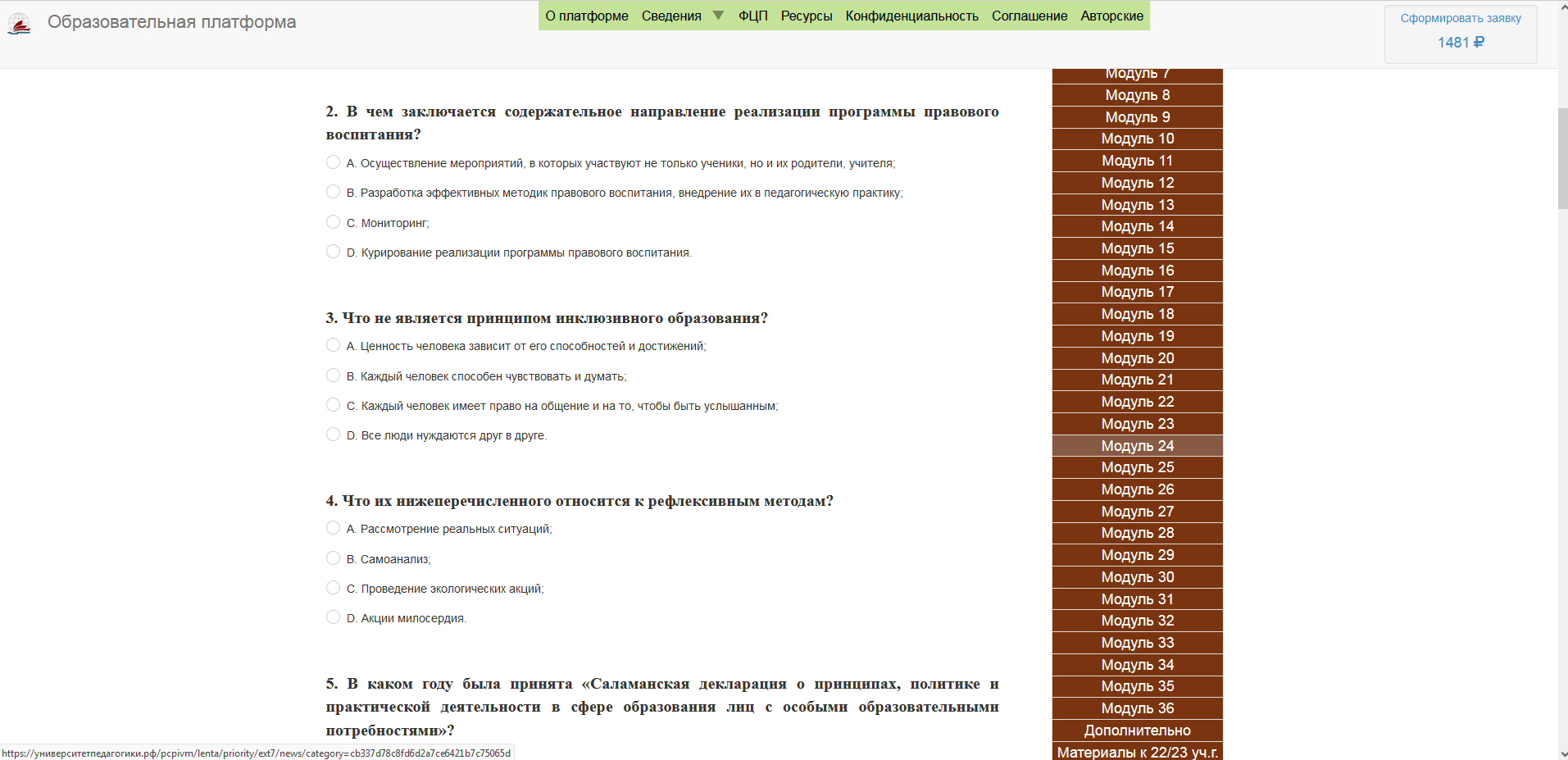This screenshot has width=1568, height=760.
Task: Click the scrollbar down arrow
Action: (x=1562, y=753)
